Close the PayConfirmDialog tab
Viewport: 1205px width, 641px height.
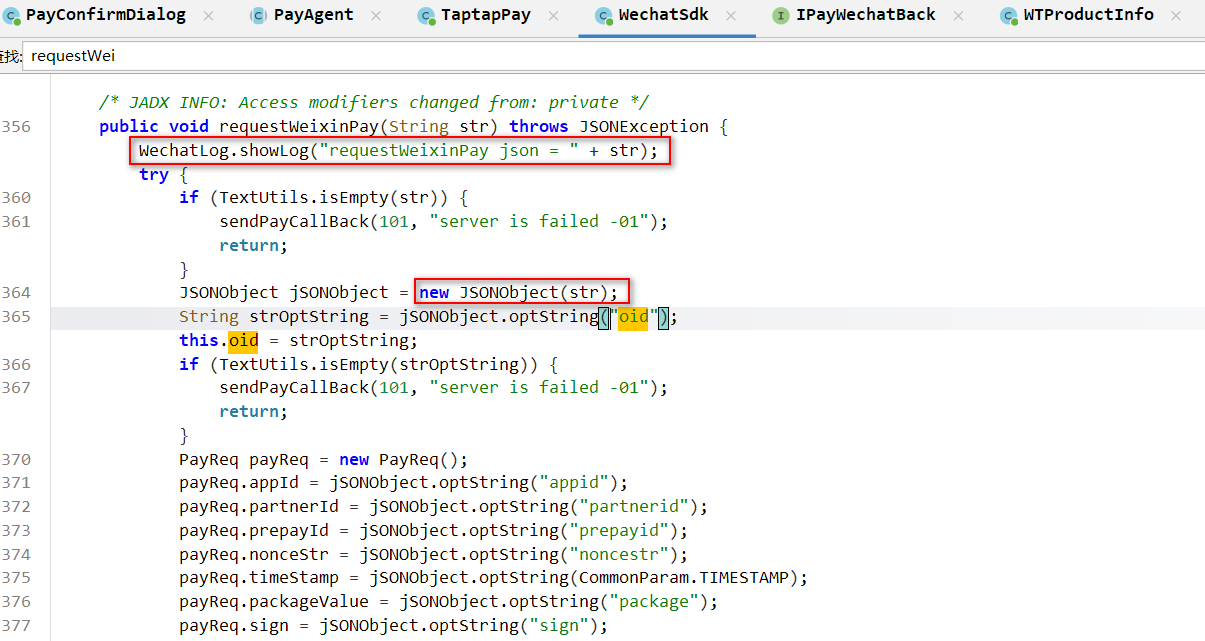[208, 16]
